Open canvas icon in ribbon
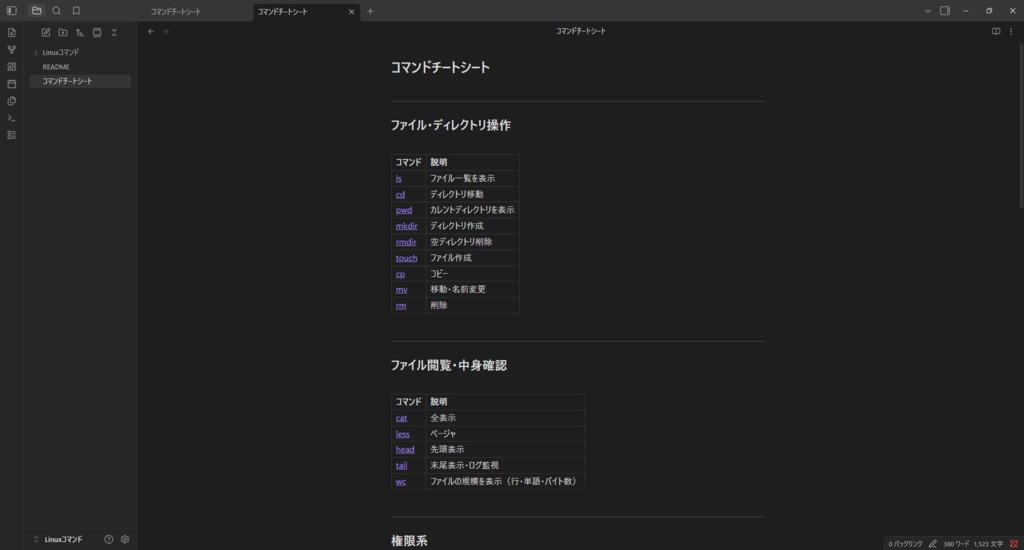Screen dimensions: 1024x550 (12, 67)
